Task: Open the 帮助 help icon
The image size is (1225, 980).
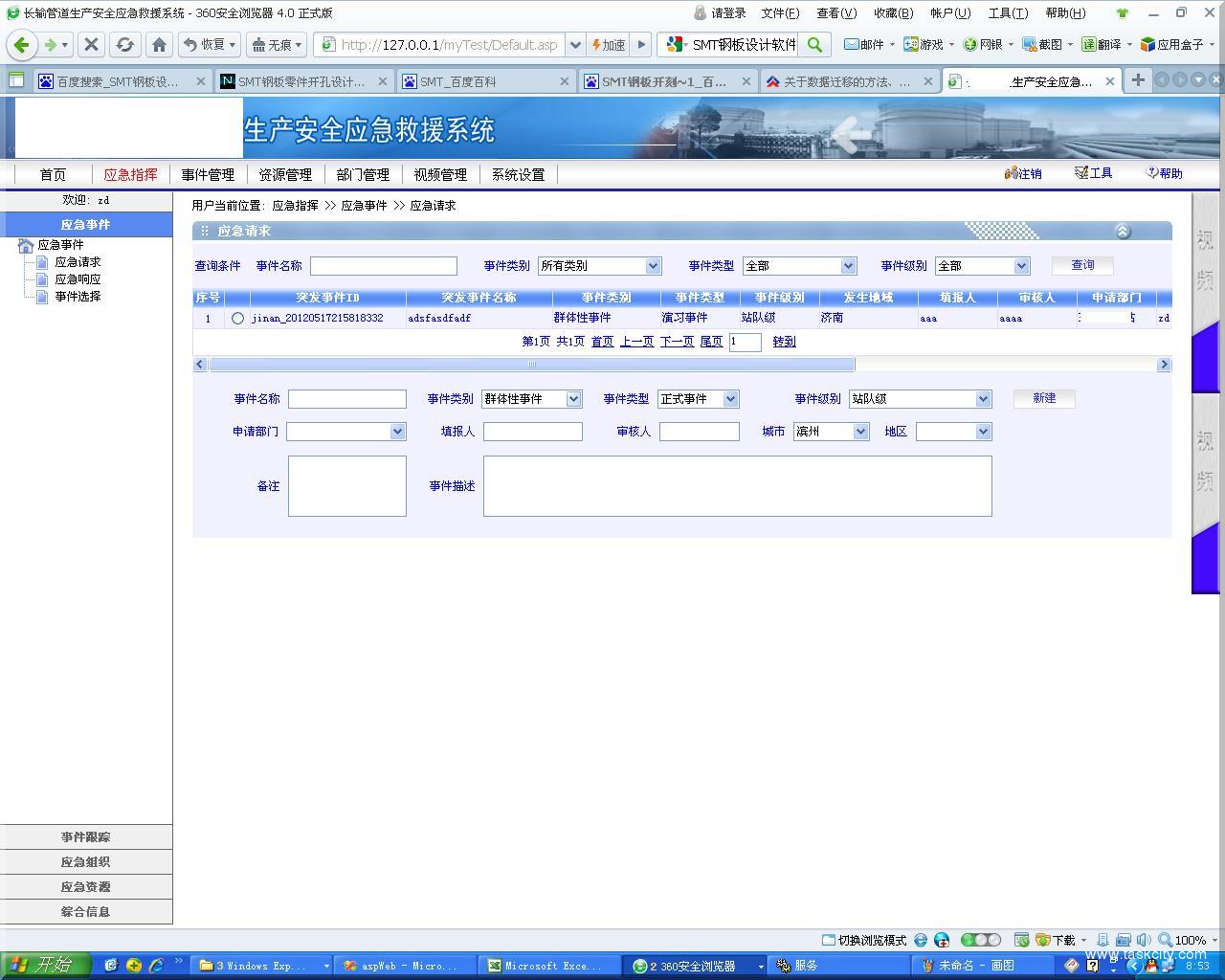Action: tap(1164, 173)
